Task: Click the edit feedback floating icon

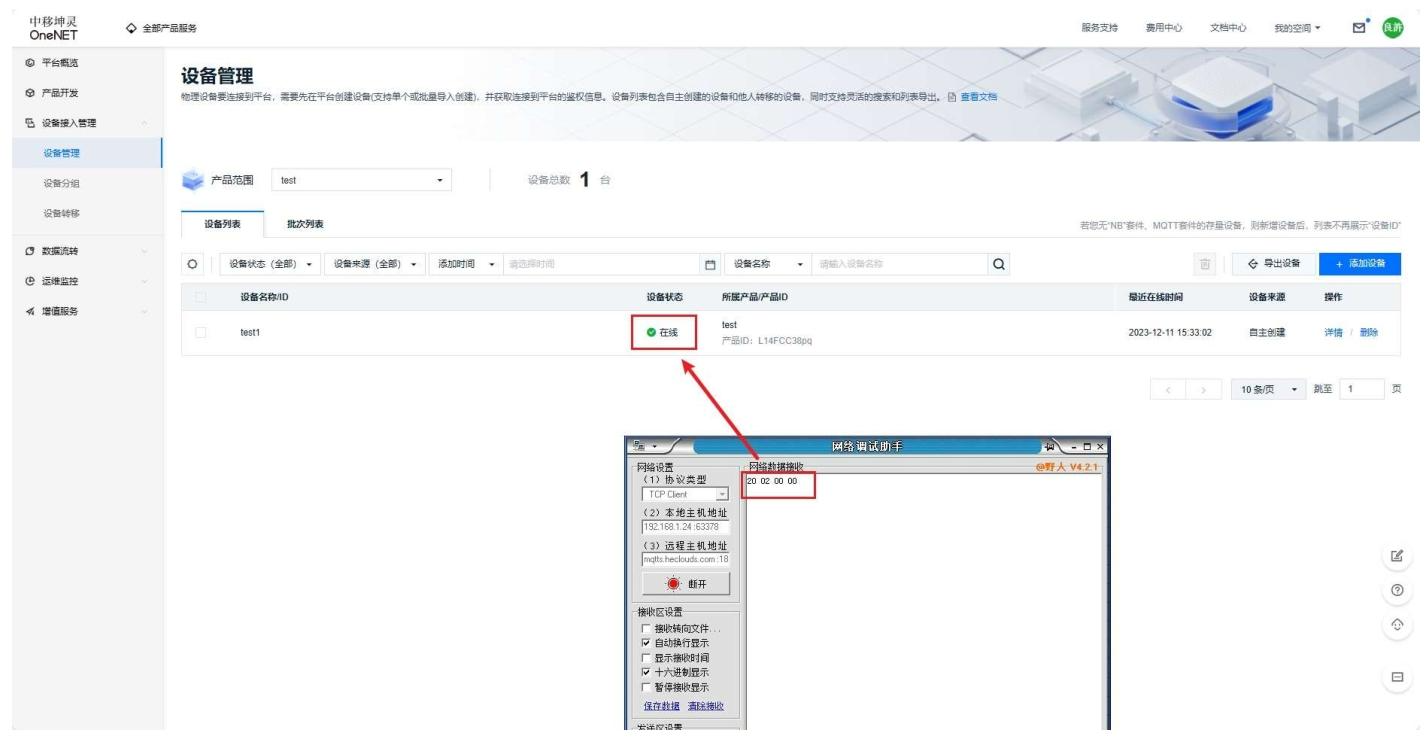Action: click(x=1398, y=554)
